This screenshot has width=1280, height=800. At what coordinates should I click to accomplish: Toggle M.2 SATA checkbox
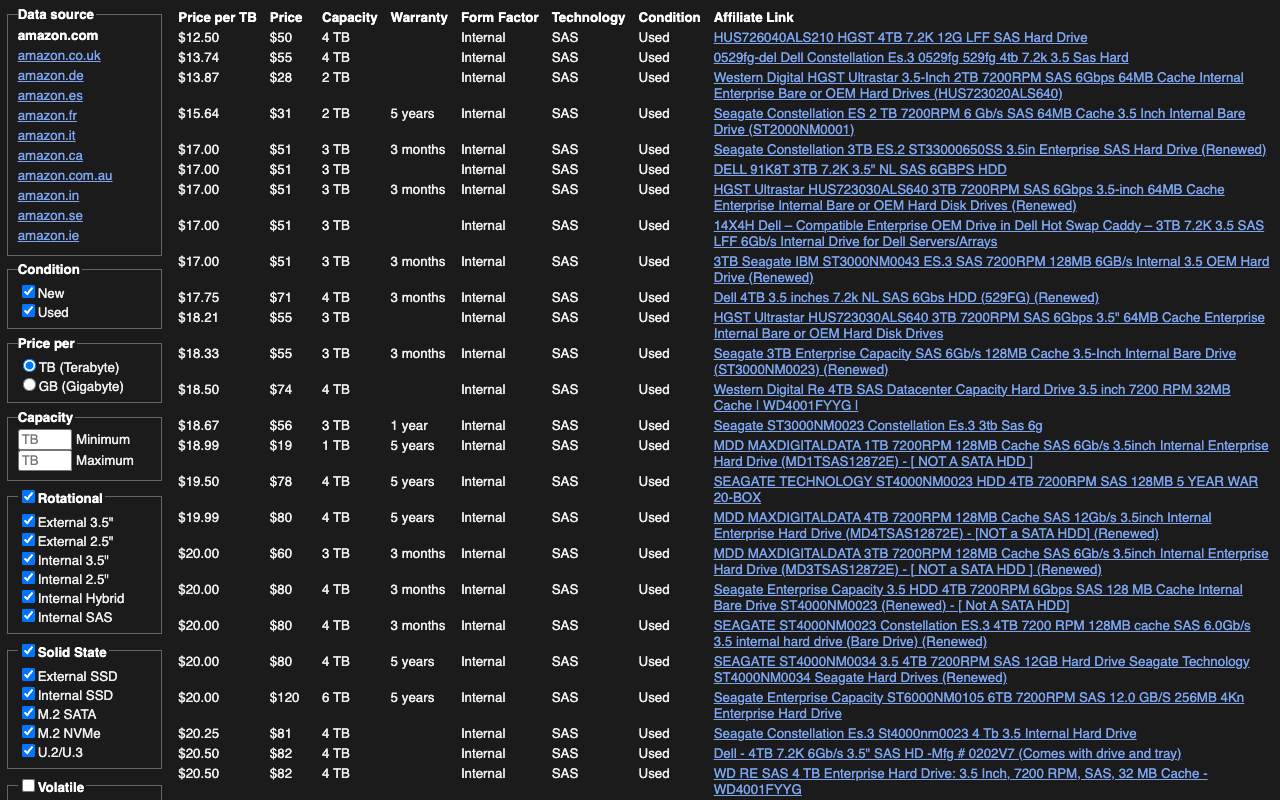click(x=29, y=713)
